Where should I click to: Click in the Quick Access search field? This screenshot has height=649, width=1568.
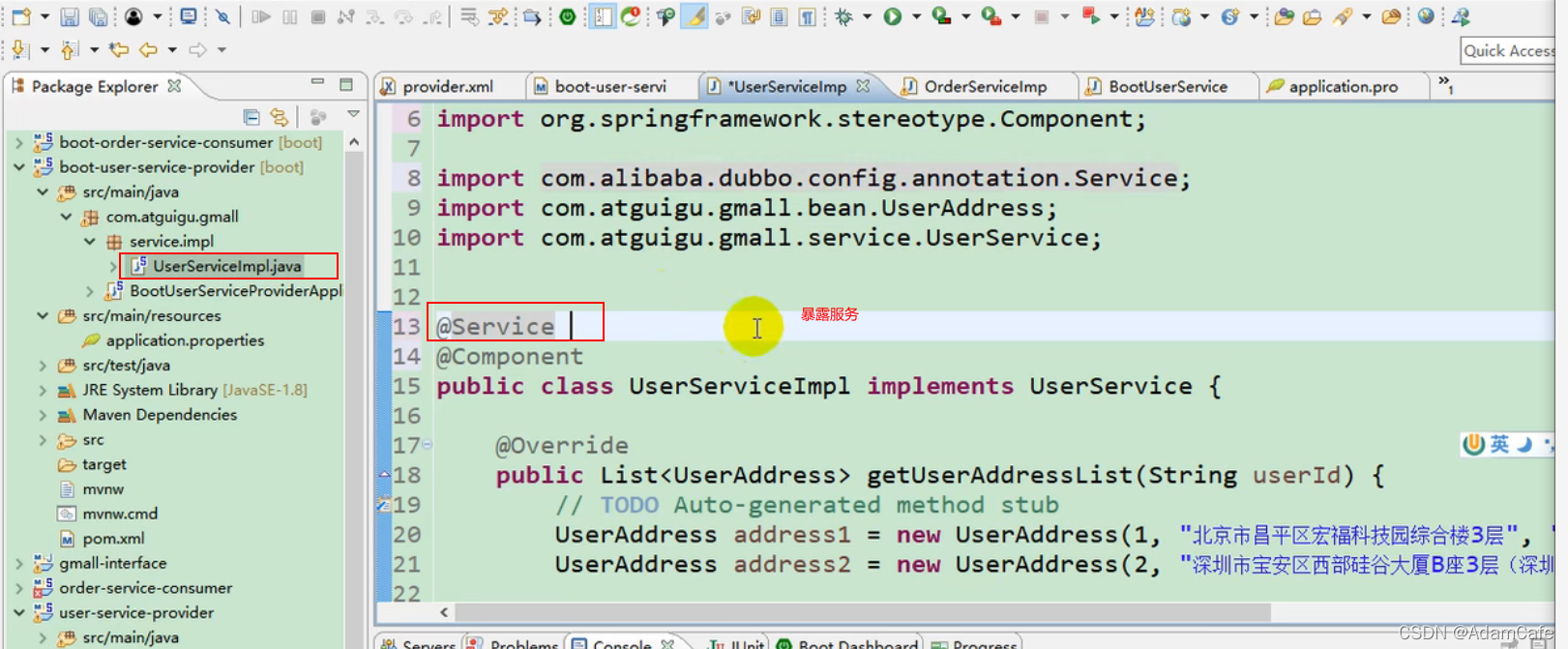click(x=1509, y=50)
